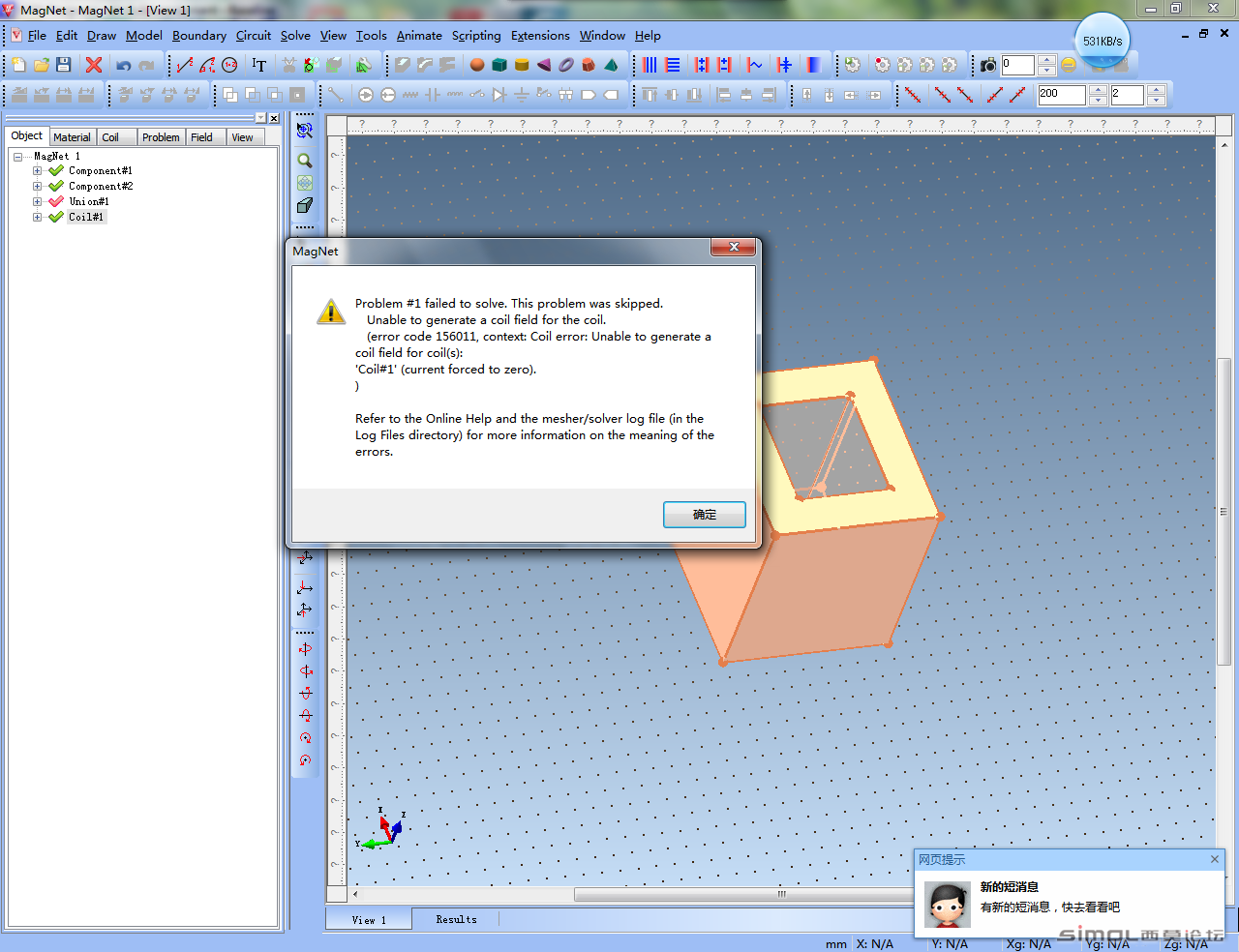Viewport: 1239px width, 952px height.
Task: Click the Undo arrow icon
Action: (124, 65)
